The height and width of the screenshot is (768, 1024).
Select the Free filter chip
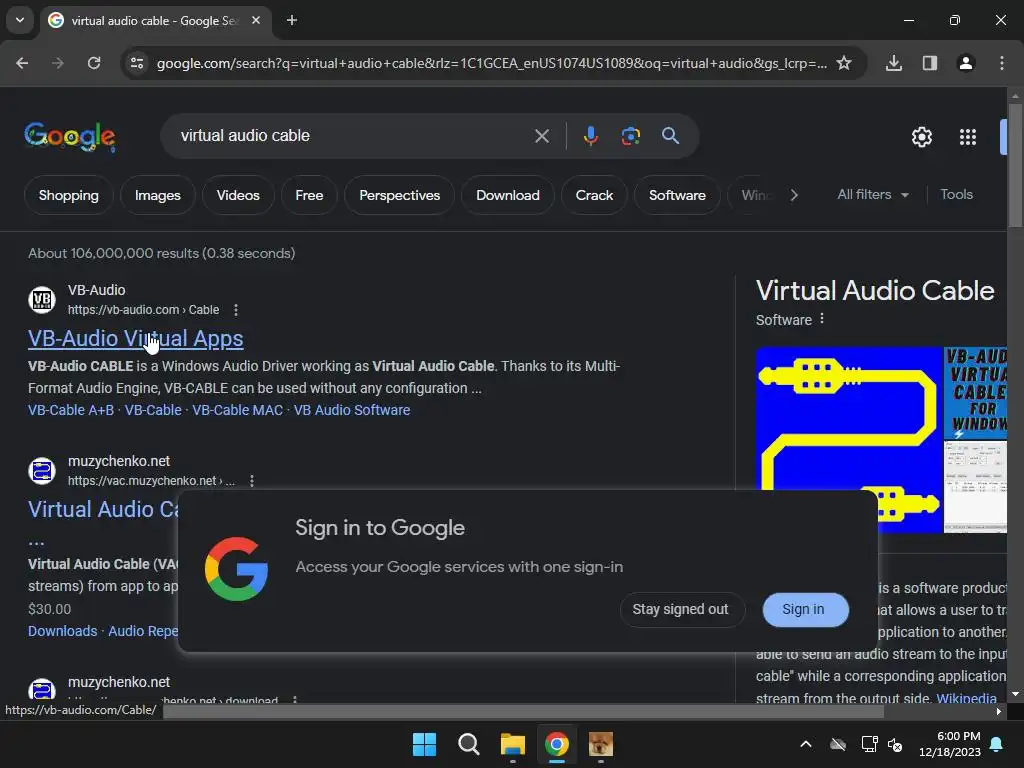(x=309, y=195)
